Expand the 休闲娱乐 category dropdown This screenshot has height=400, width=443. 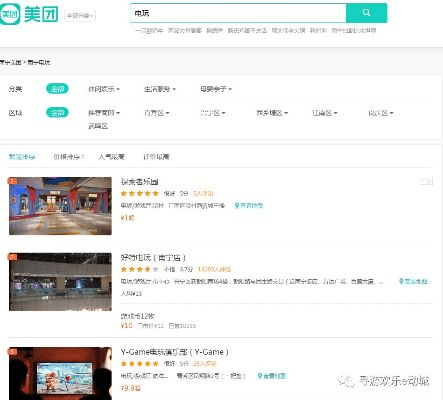click(104, 89)
